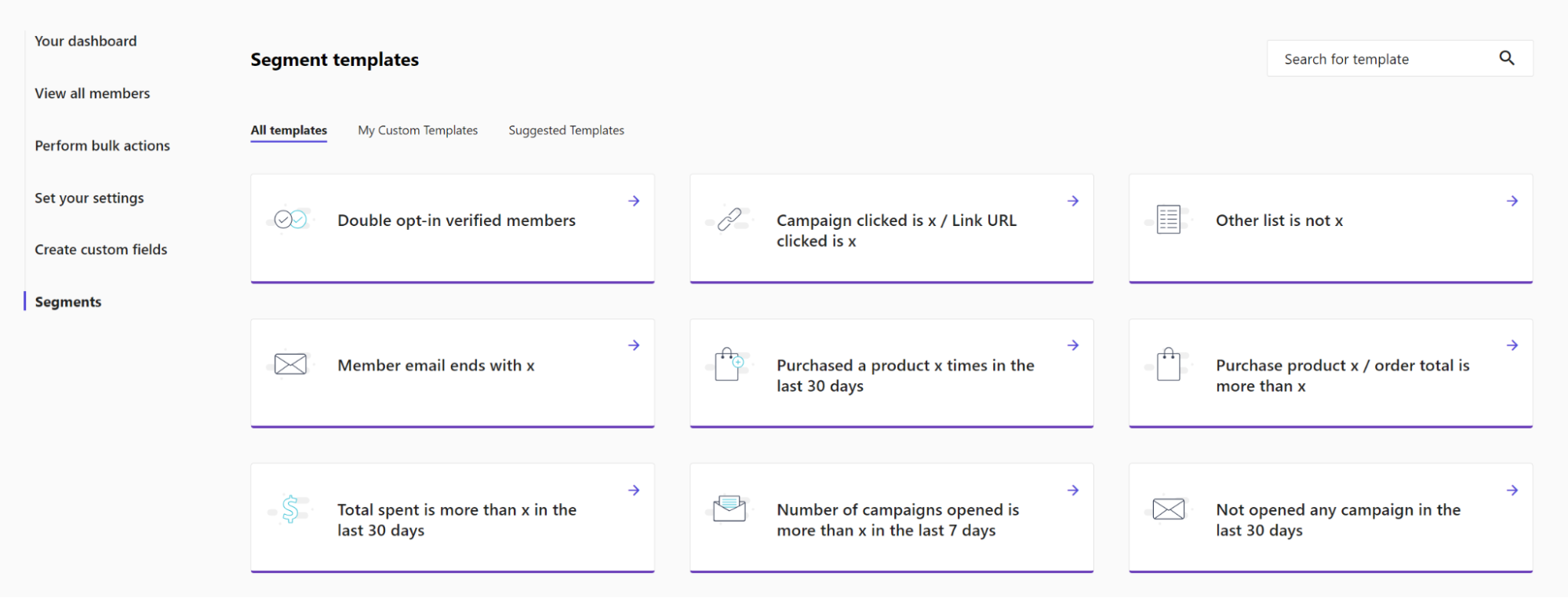Select the Other list is not x title
This screenshot has width=1568, height=598.
(x=1279, y=221)
